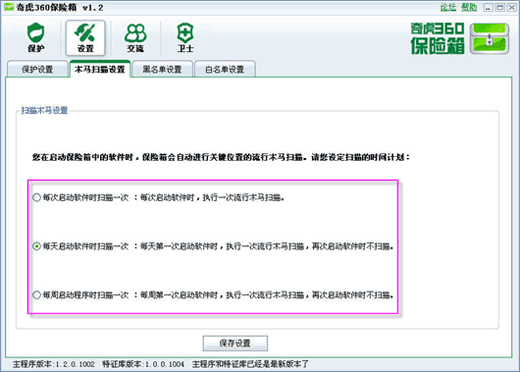Click the 特征库版本:1.0.0.1004 status text
The width and height of the screenshot is (520, 372).
pos(143,364)
